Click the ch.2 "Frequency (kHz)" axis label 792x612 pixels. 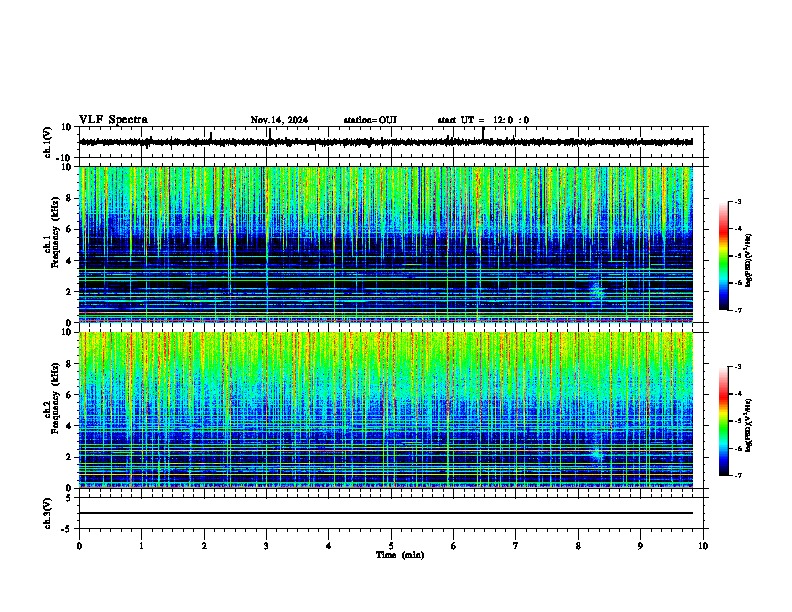55,398
